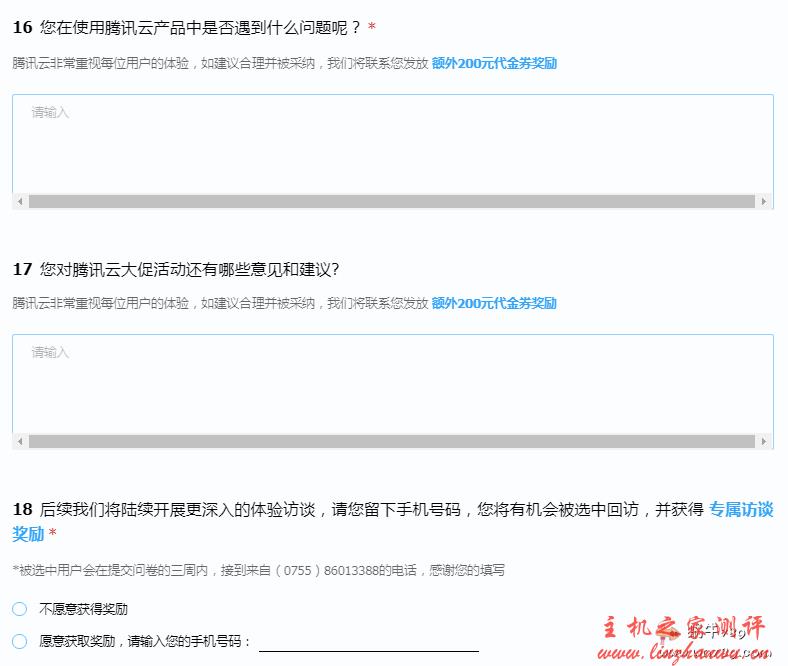Image resolution: width=788 pixels, height=666 pixels.
Task: Focus the question 17 suggestions text area
Action: pyautogui.click(x=392, y=385)
